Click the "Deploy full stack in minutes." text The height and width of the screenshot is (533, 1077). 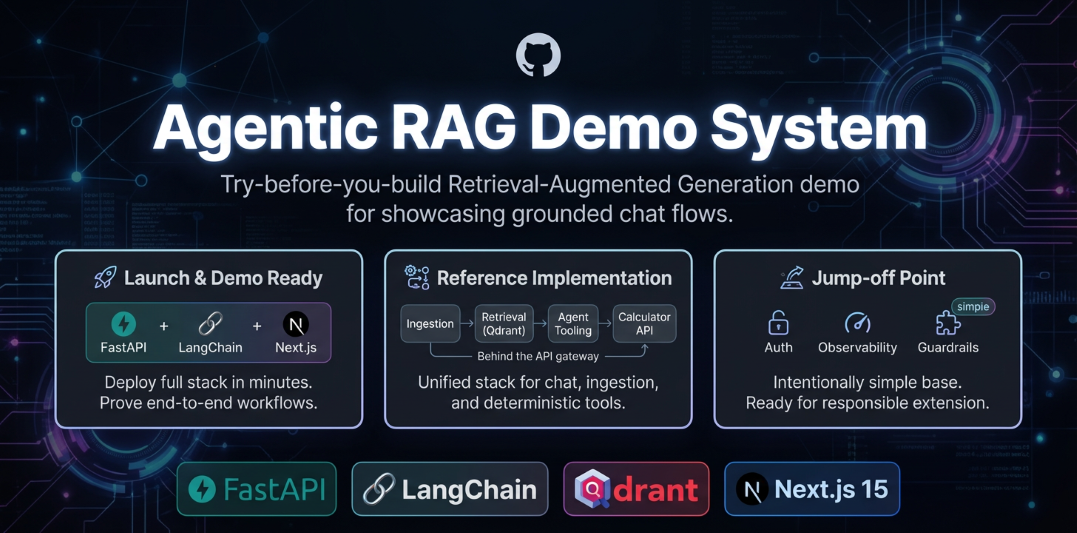tap(209, 382)
